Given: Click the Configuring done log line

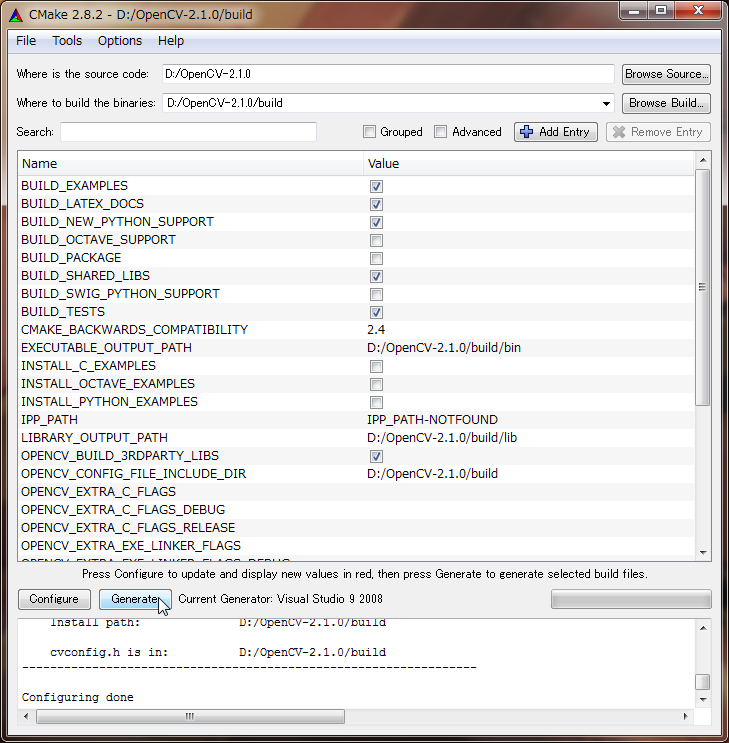Looking at the screenshot, I should [x=78, y=698].
